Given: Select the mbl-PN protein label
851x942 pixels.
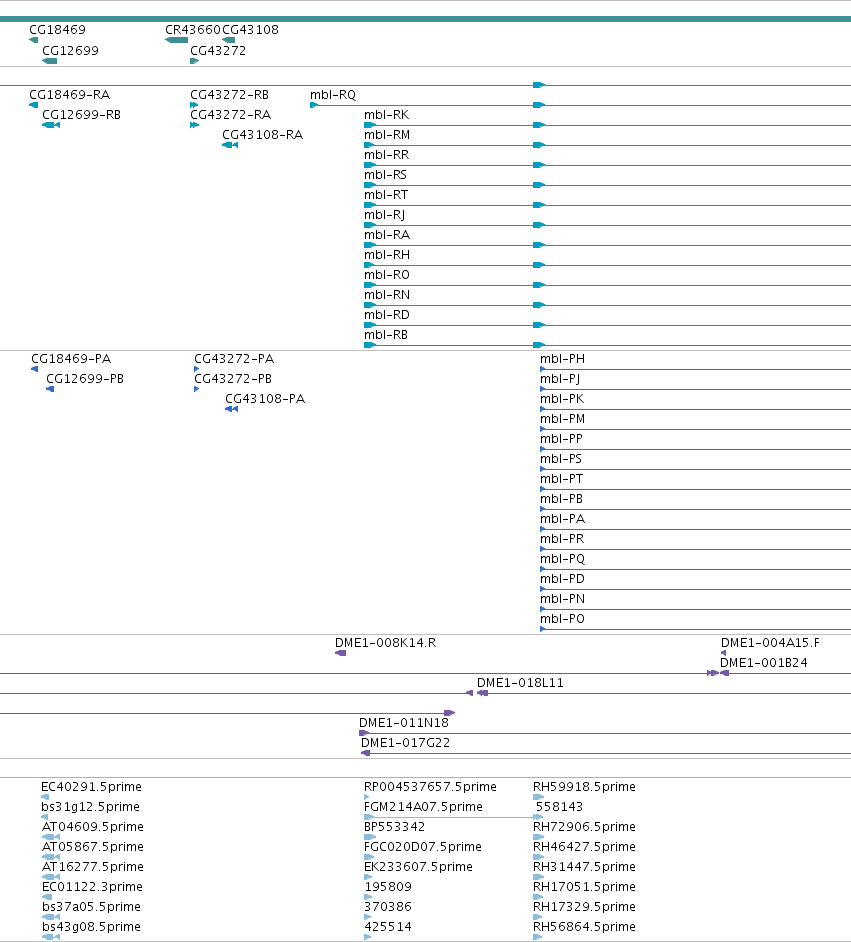Looking at the screenshot, I should (562, 599).
